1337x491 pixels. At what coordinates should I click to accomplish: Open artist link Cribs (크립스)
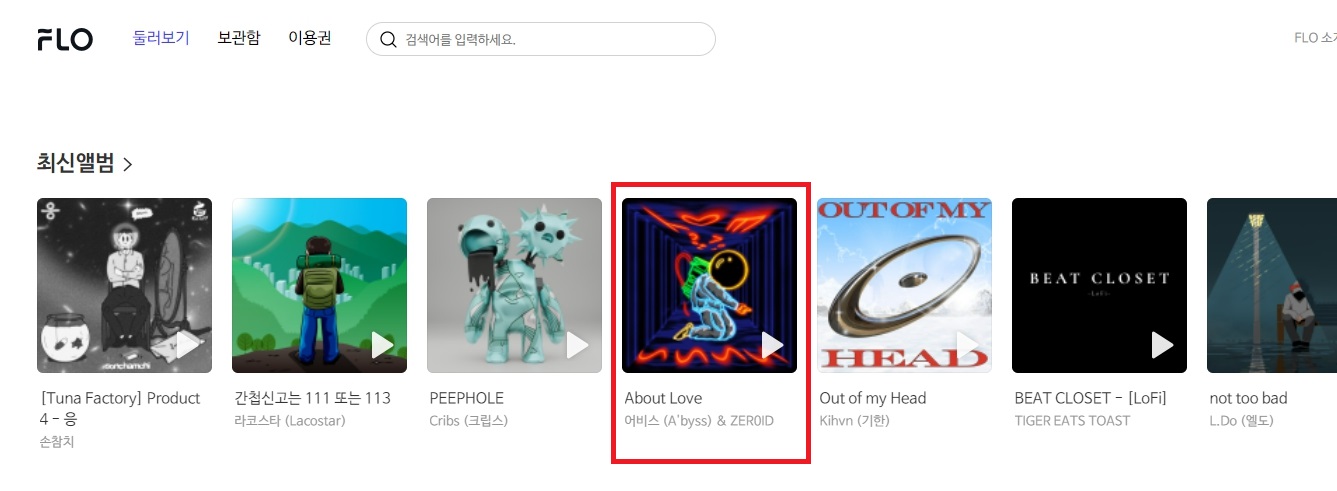pos(468,421)
